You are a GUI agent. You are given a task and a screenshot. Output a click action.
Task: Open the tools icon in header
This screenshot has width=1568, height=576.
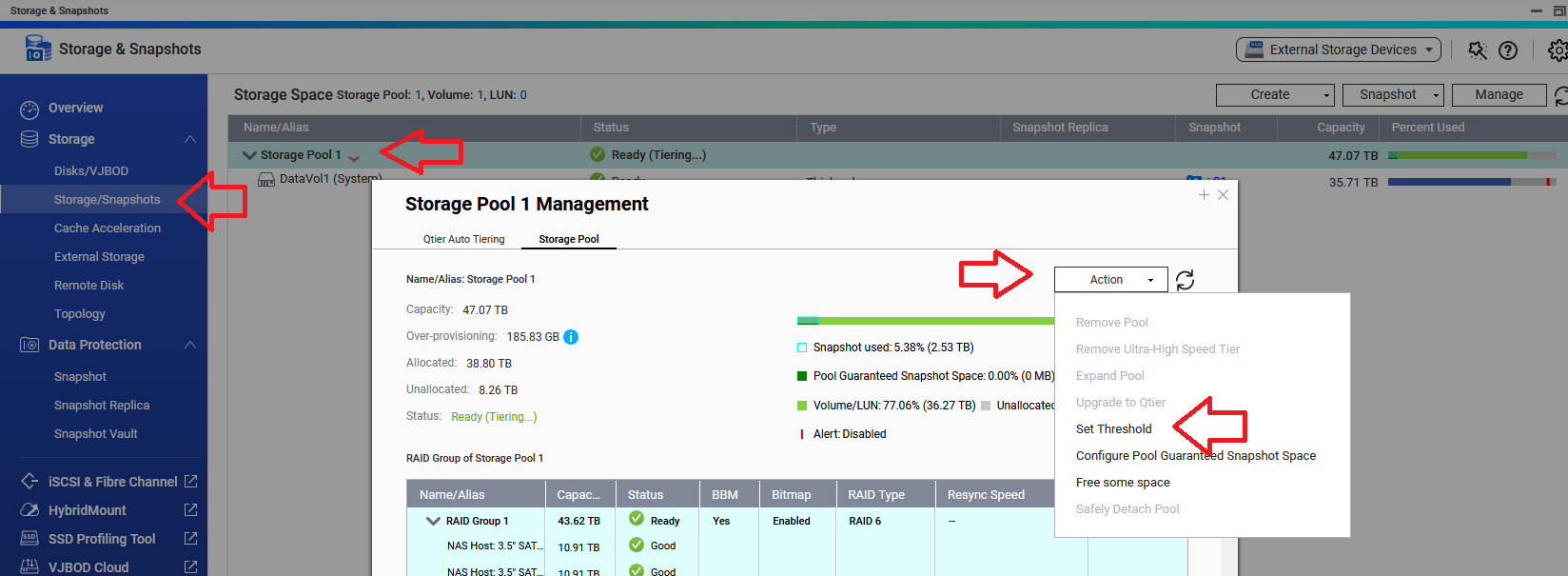pyautogui.click(x=1477, y=50)
